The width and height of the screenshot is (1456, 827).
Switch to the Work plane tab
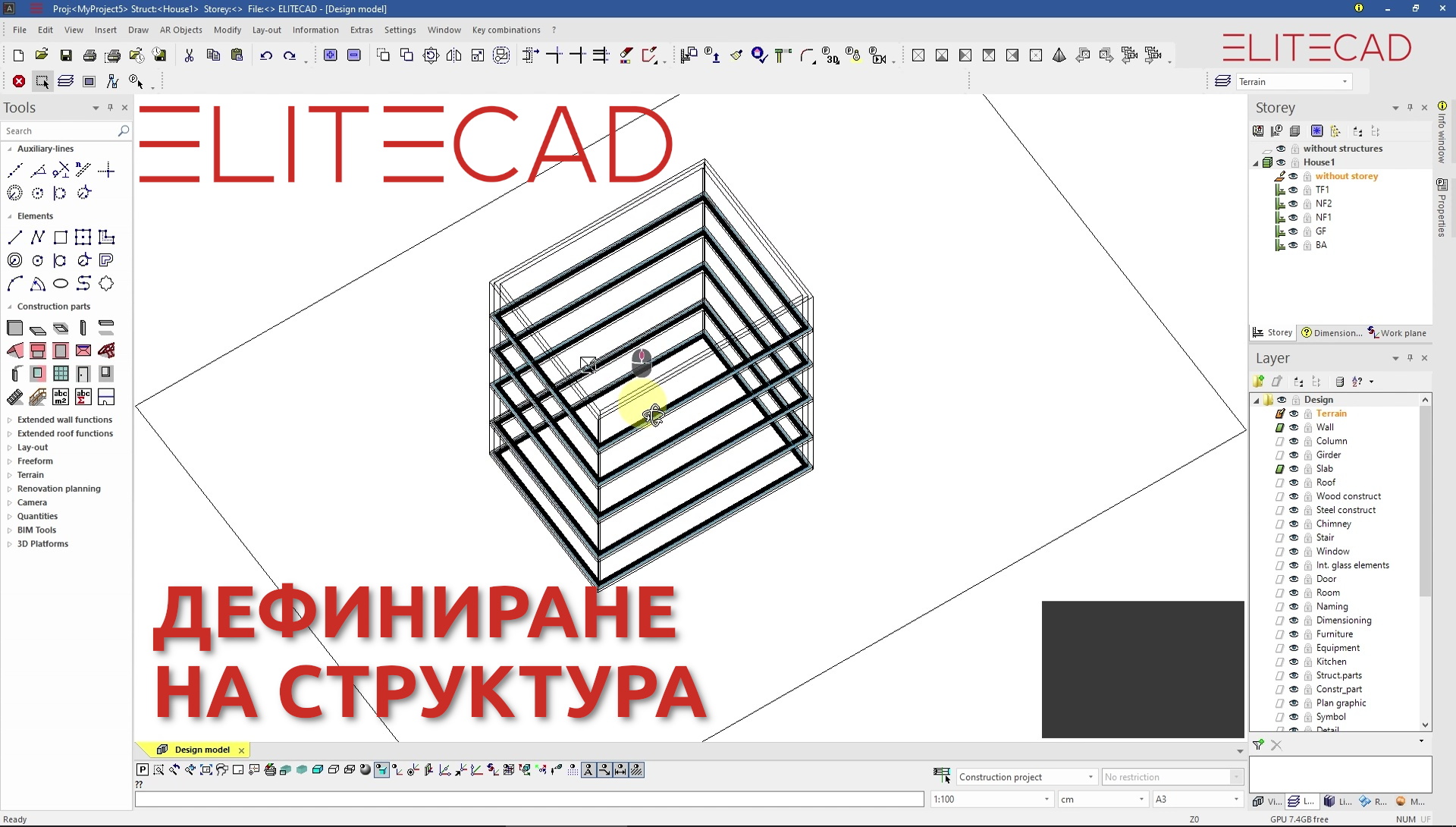[x=1397, y=332]
